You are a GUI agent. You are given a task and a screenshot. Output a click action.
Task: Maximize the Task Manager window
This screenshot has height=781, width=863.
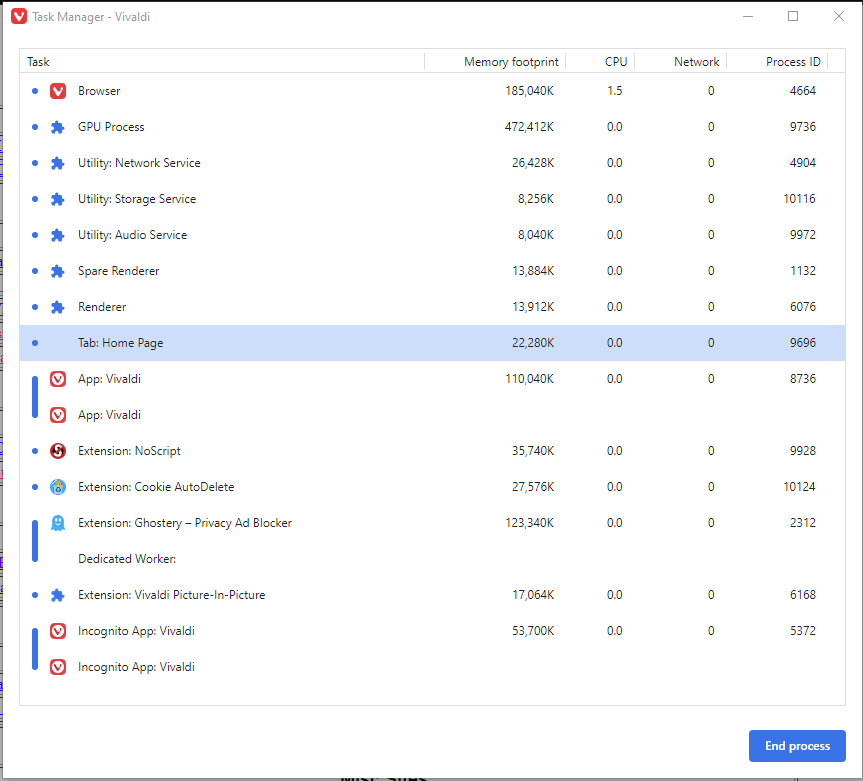pyautogui.click(x=793, y=17)
